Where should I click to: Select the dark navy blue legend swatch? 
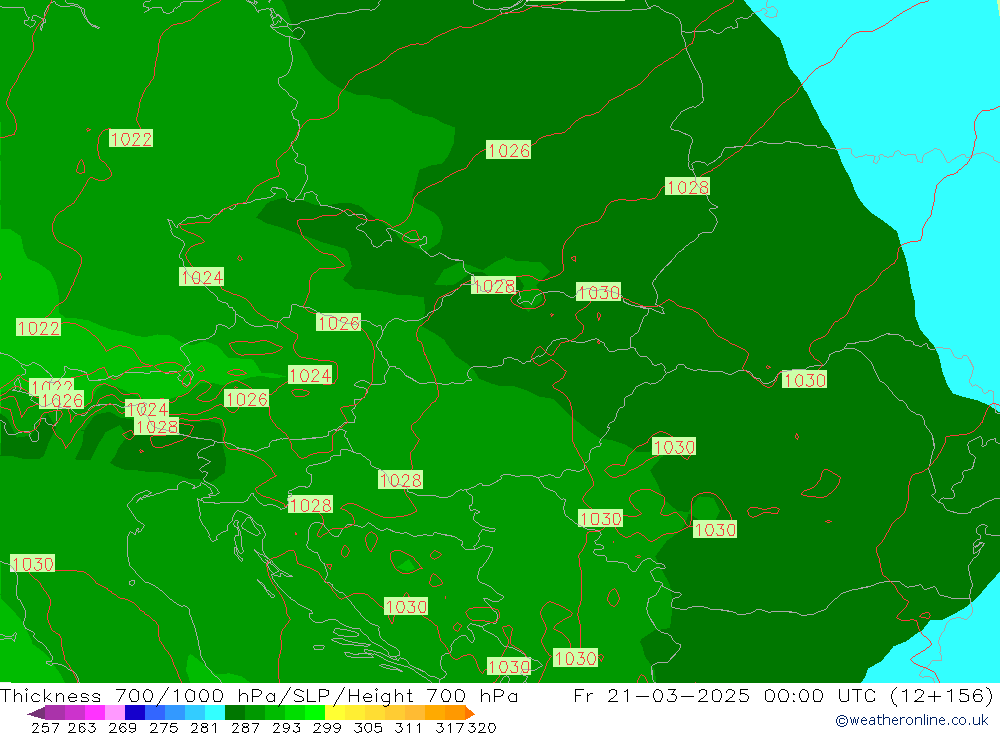pyautogui.click(x=135, y=713)
